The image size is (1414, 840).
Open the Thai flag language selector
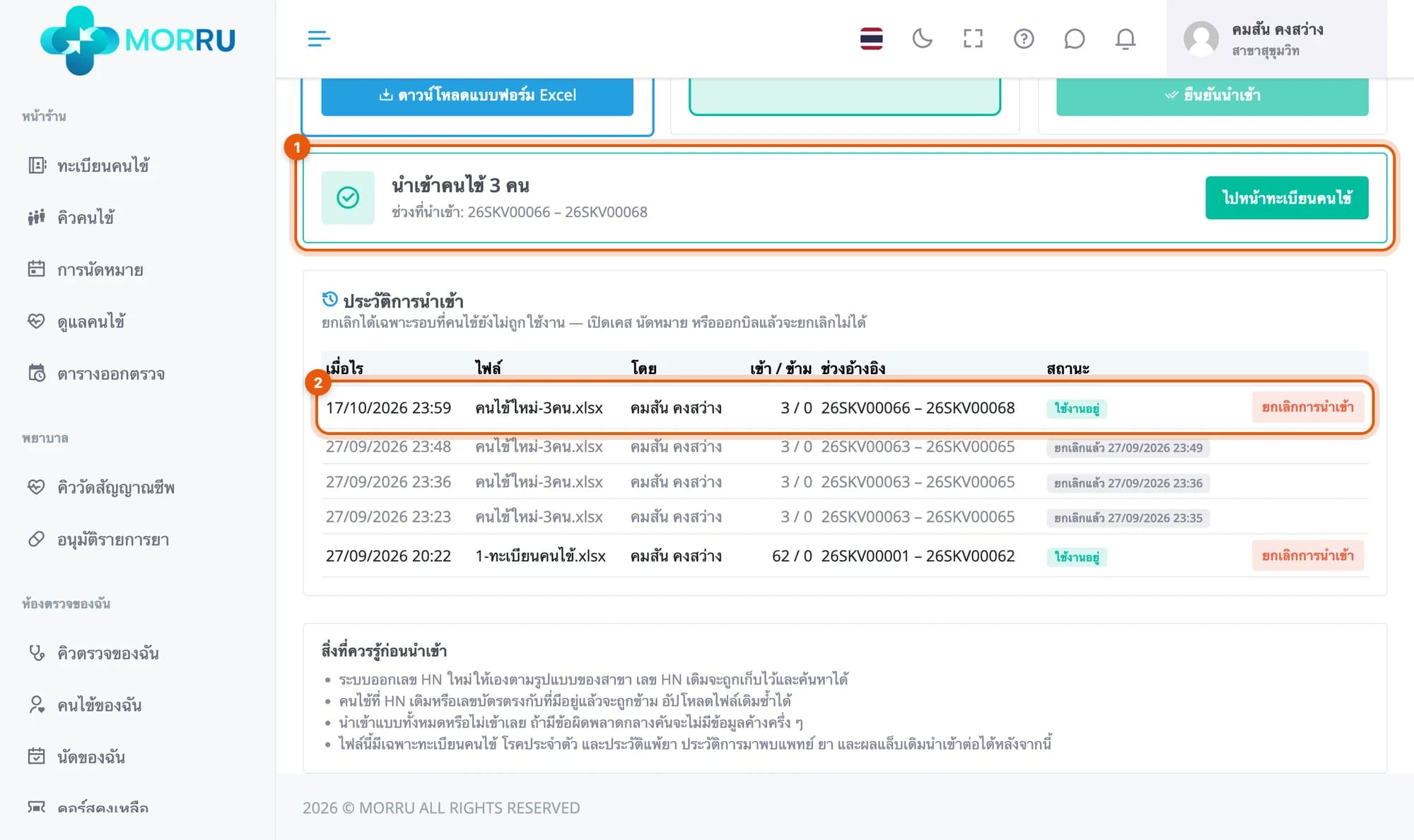tap(871, 38)
